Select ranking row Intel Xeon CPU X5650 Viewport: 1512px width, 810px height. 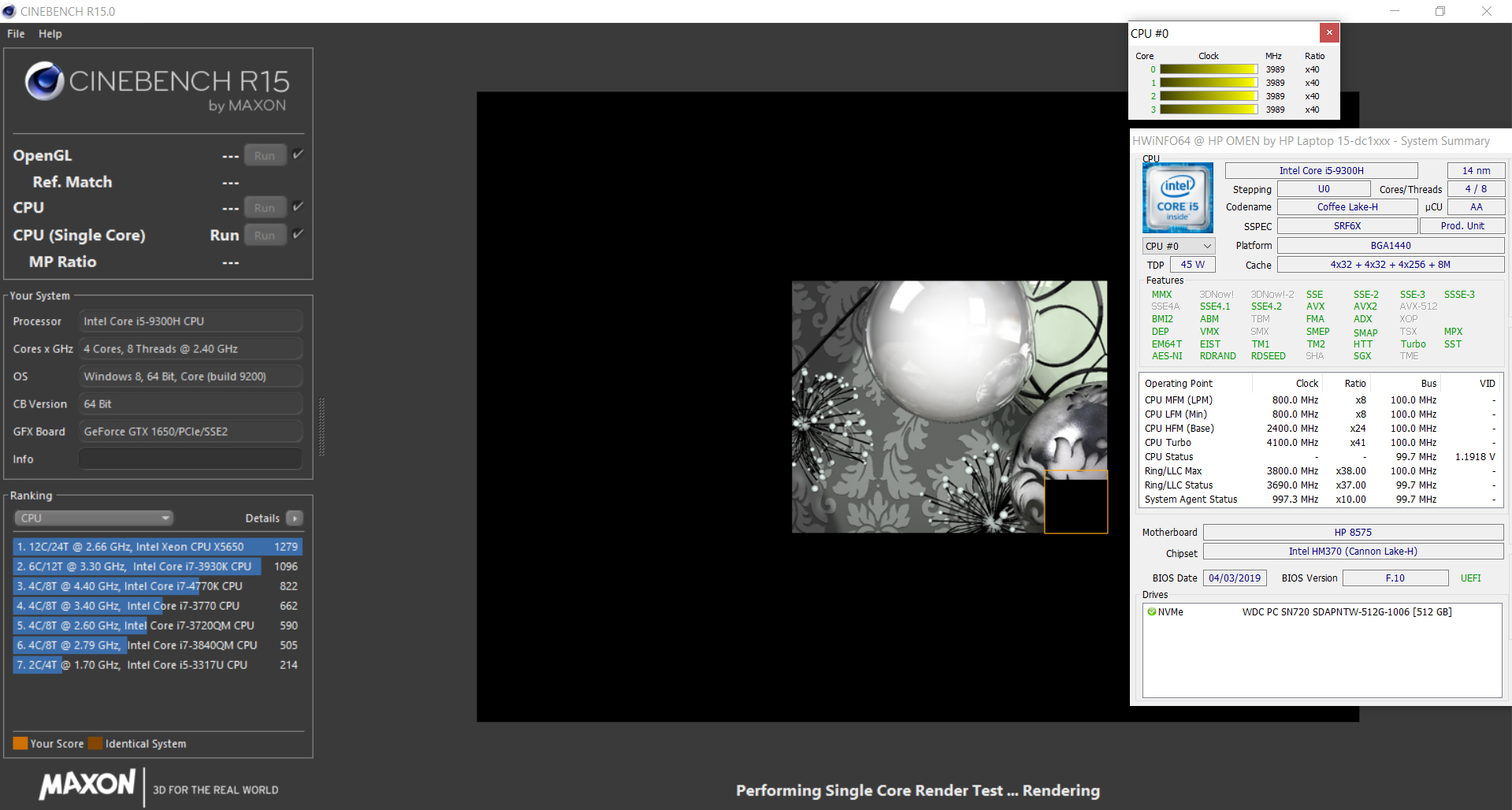pyautogui.click(x=158, y=547)
